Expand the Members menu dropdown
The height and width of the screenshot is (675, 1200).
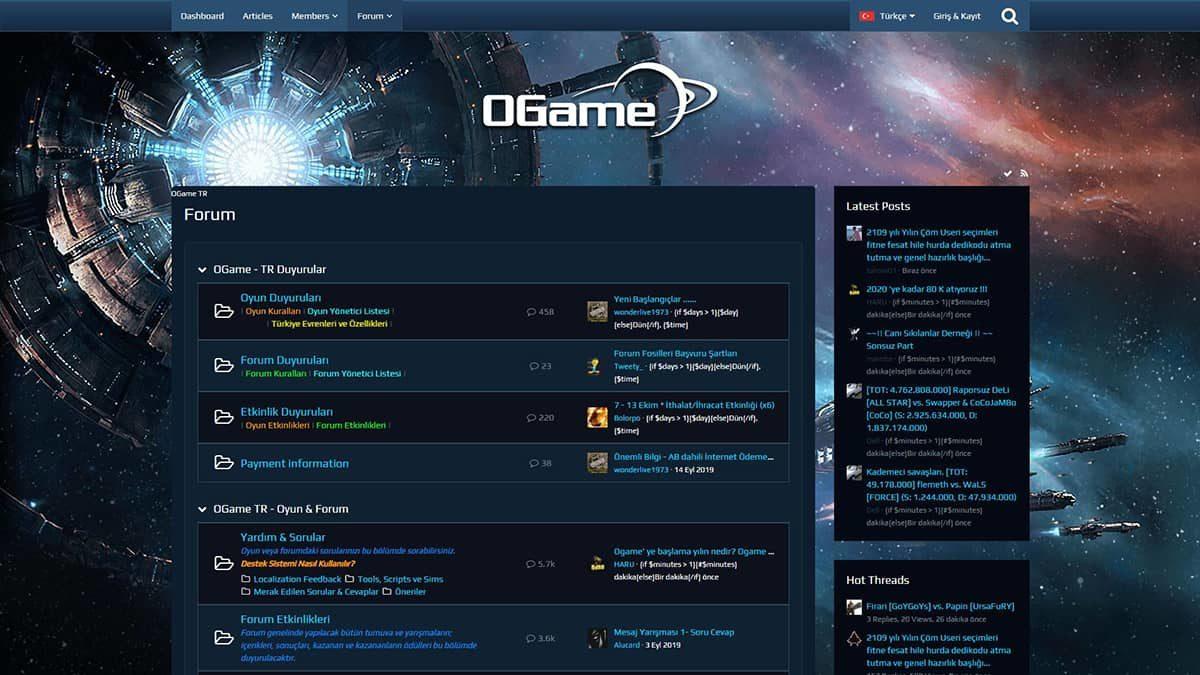(x=314, y=16)
